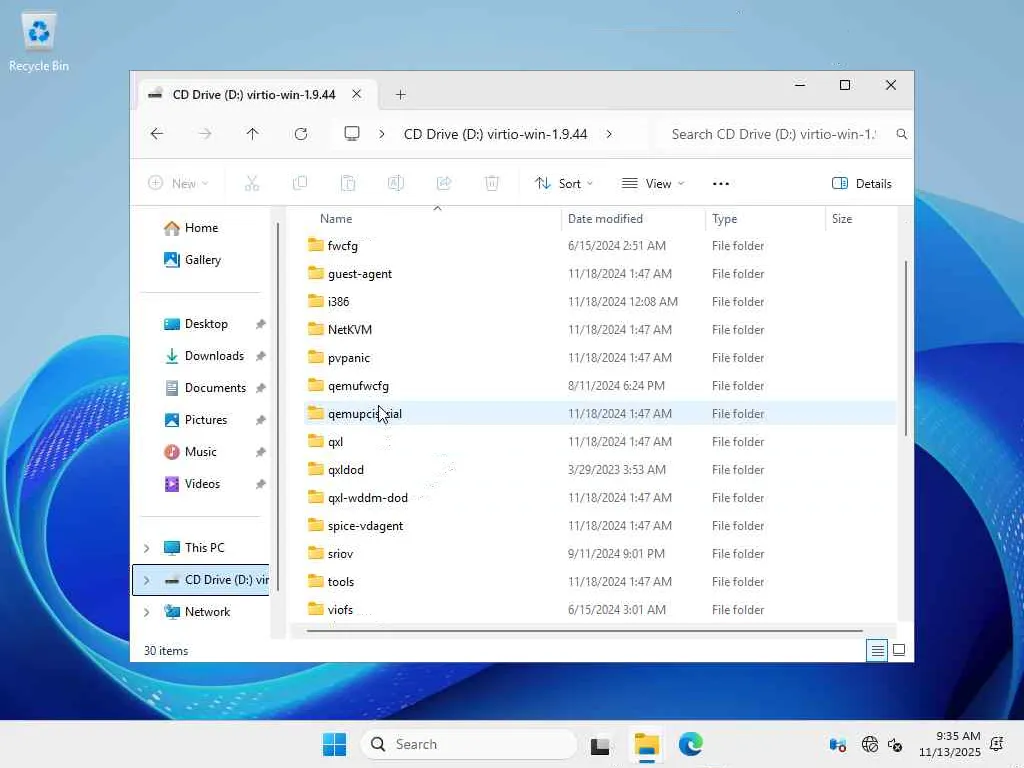Add a new Explorer tab
Image resolution: width=1024 pixels, height=768 pixels.
[x=400, y=95]
